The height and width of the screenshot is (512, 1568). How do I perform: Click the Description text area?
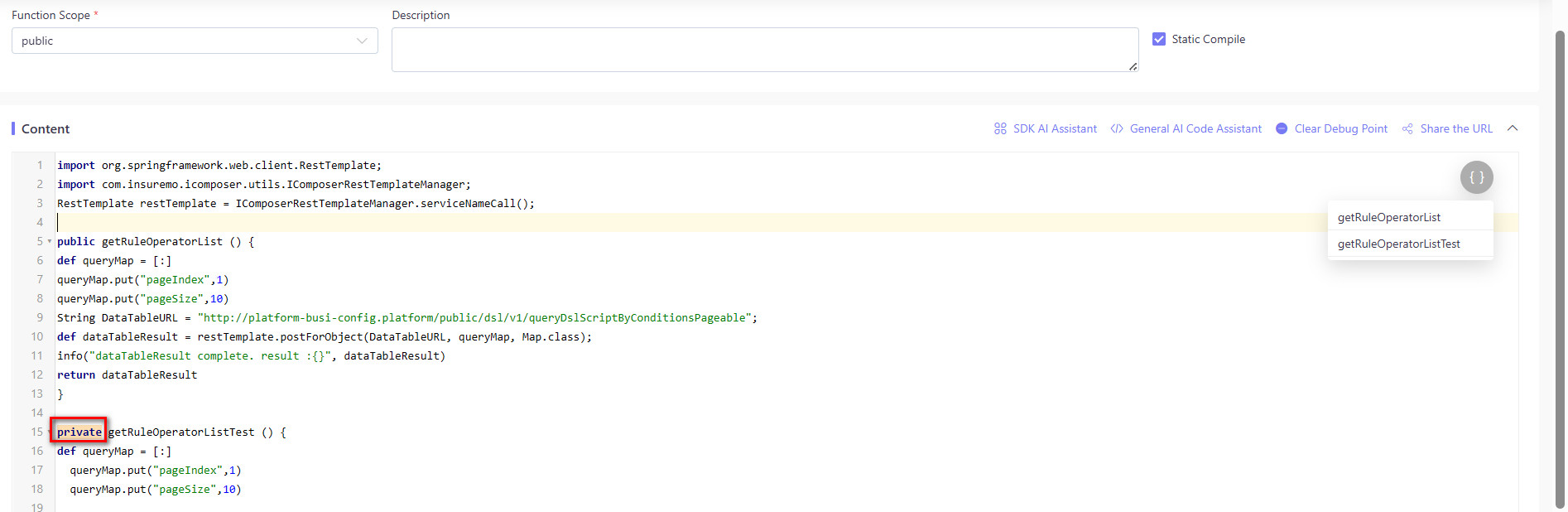[x=765, y=50]
